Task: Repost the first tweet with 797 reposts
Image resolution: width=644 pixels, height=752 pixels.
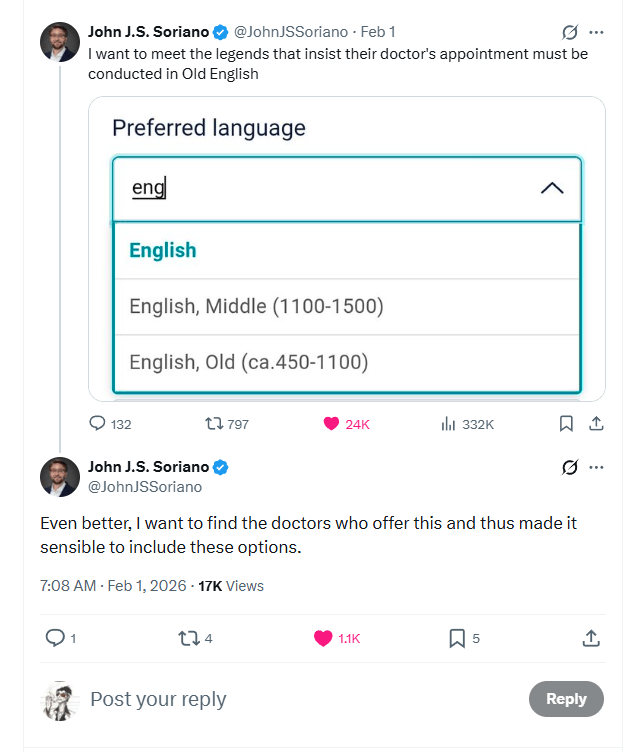Action: (214, 424)
